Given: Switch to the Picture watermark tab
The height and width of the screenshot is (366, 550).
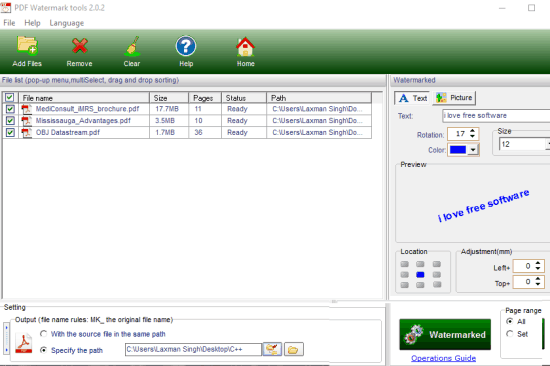Looking at the screenshot, I should [x=454, y=98].
